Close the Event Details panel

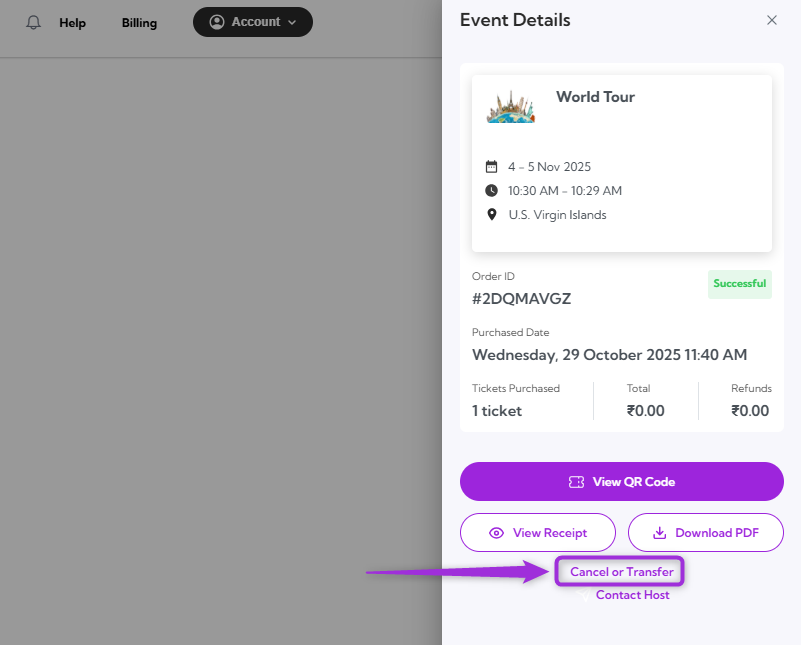[771, 20]
